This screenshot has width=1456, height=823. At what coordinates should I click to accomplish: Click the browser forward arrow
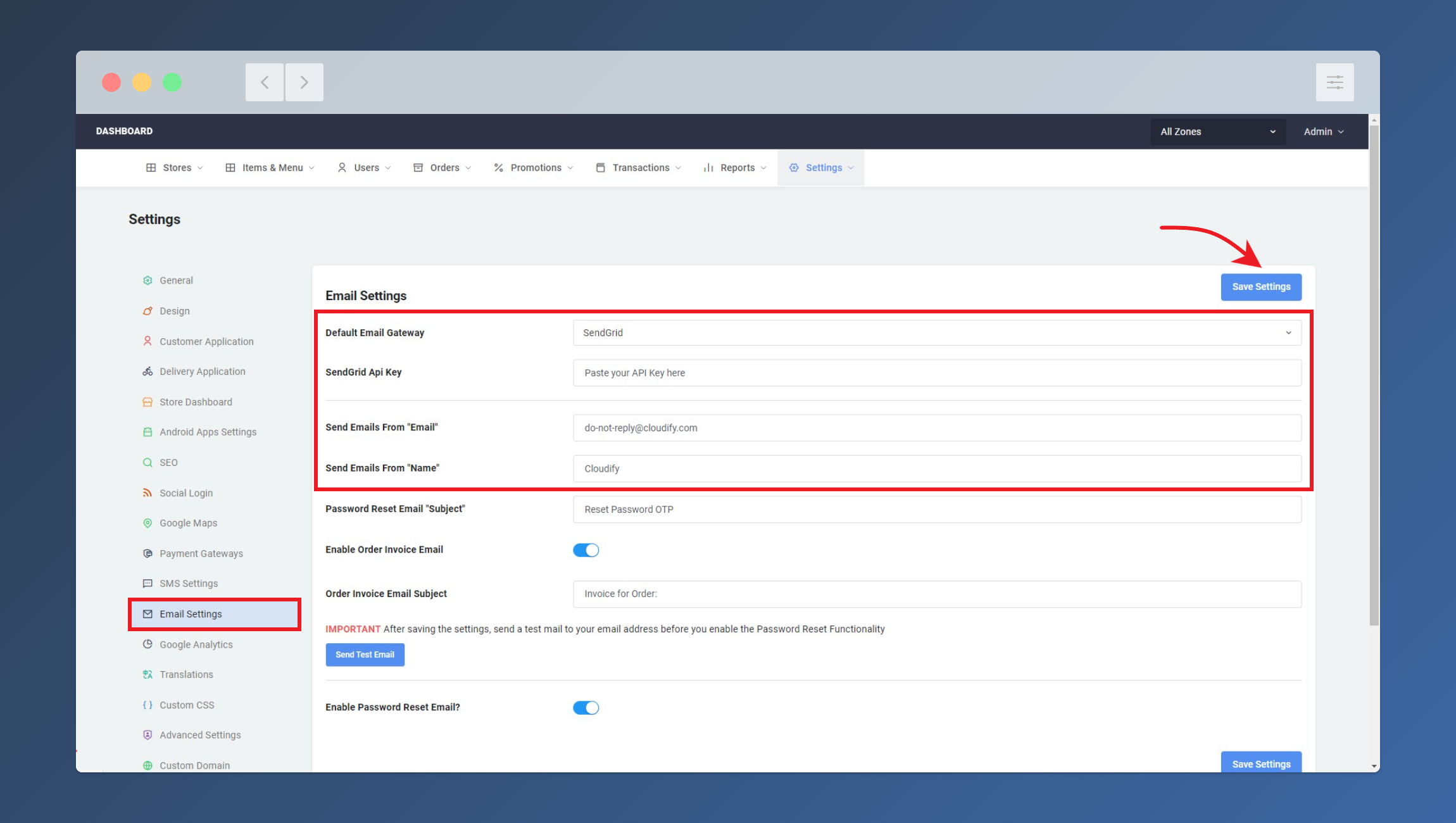304,82
